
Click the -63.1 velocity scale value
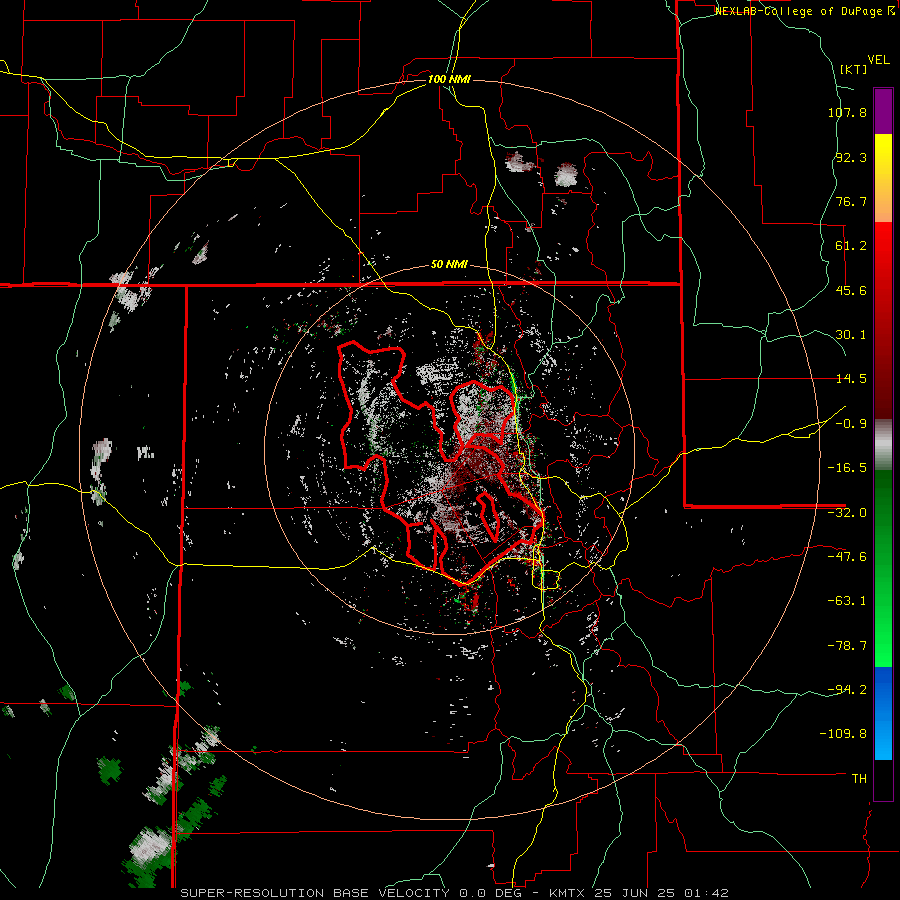click(x=847, y=601)
